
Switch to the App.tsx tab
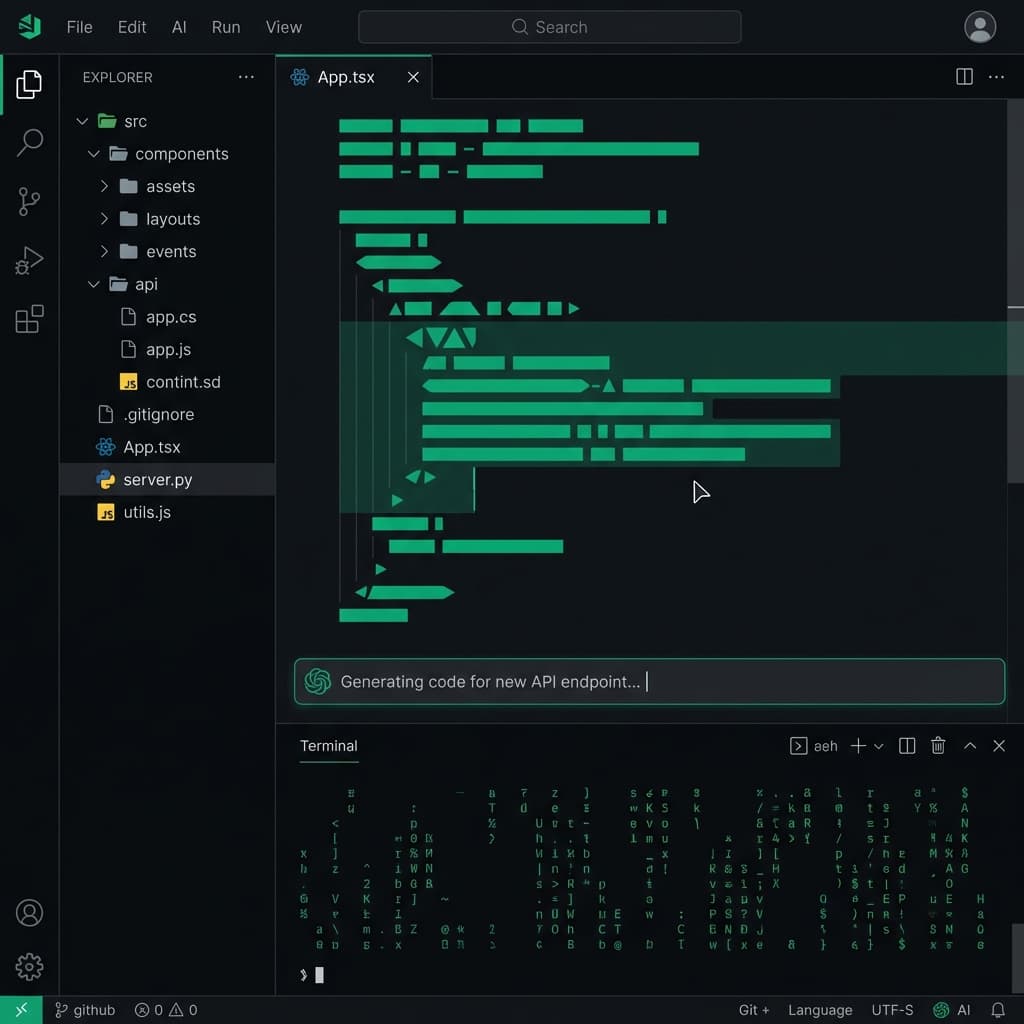point(344,76)
